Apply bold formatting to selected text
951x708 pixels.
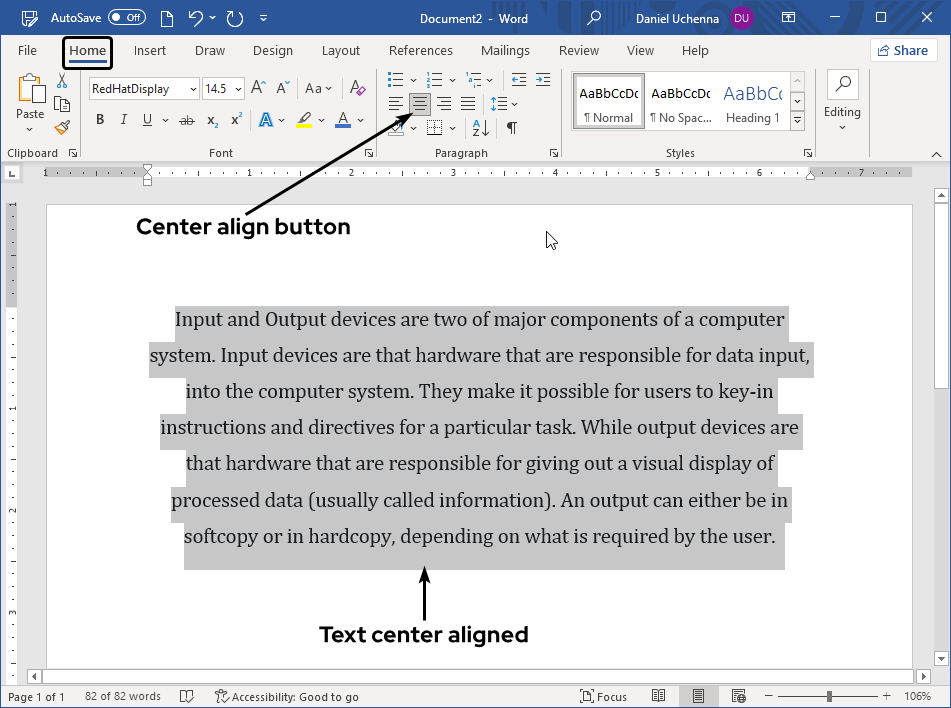click(x=100, y=119)
